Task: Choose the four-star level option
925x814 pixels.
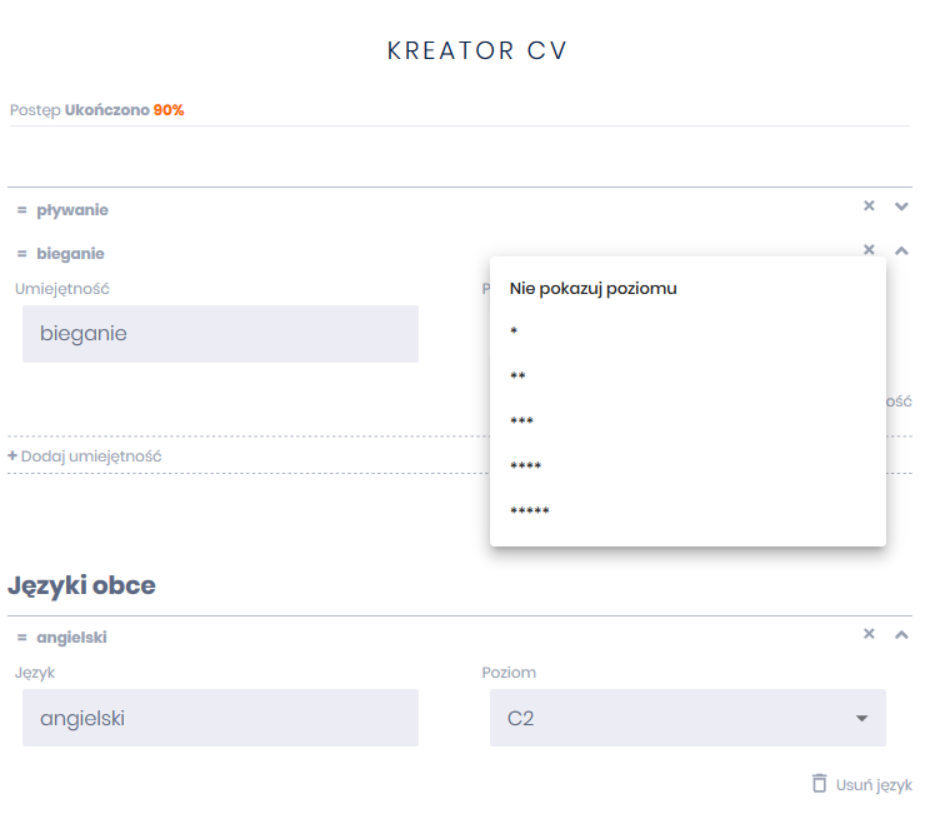Action: coord(526,467)
